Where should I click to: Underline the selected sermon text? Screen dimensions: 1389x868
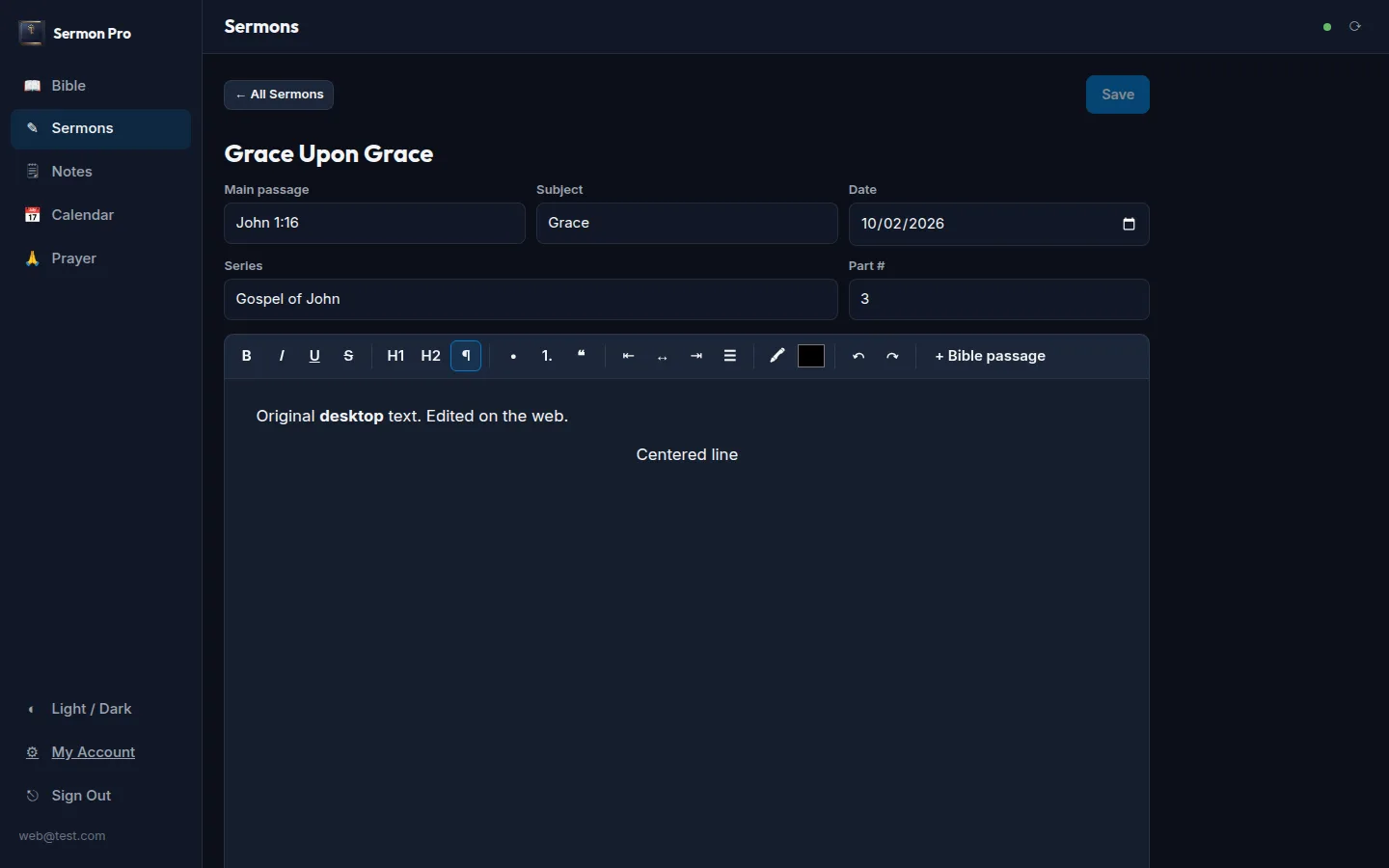(x=314, y=356)
